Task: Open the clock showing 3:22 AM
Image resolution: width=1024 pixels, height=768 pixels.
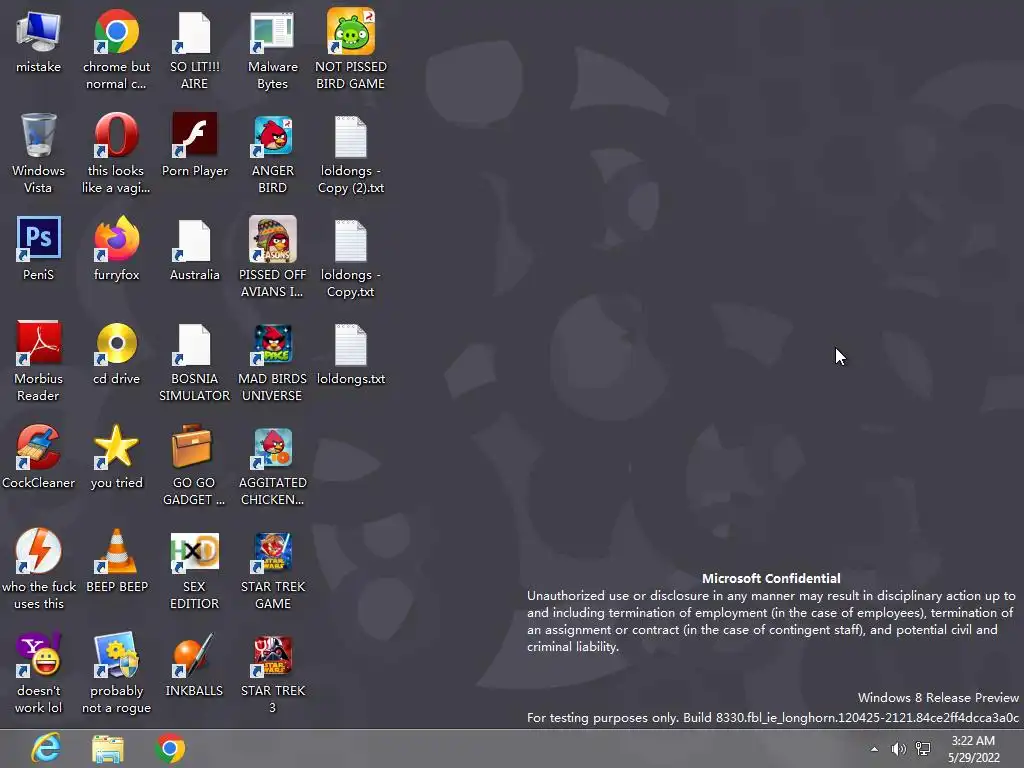Action: pos(973,749)
